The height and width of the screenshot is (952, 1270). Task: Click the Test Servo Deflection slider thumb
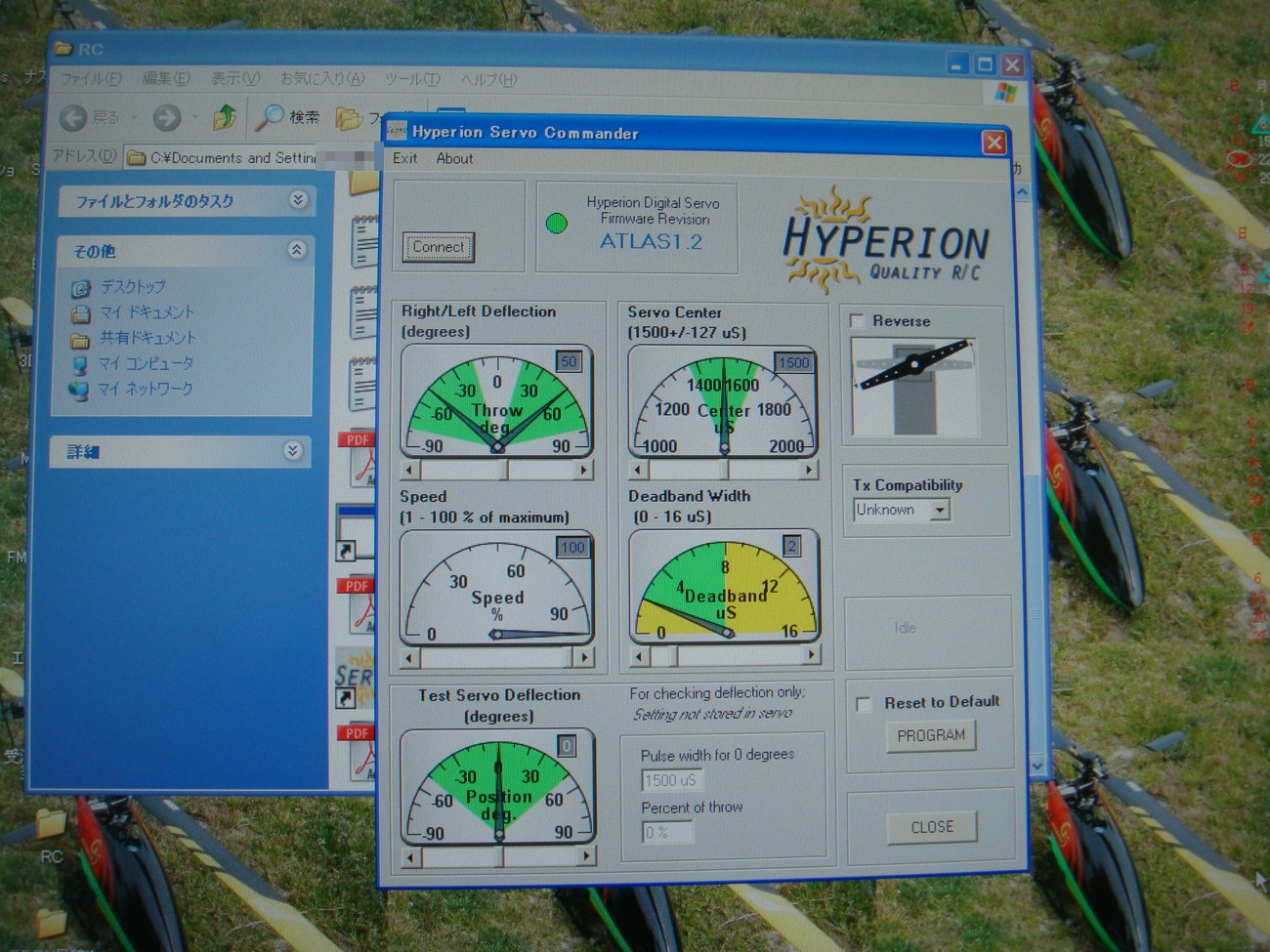tap(500, 858)
